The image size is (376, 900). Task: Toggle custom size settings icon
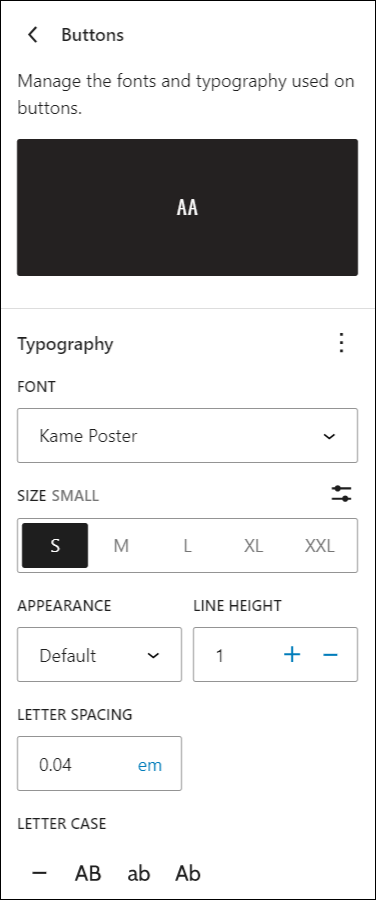pos(342,494)
